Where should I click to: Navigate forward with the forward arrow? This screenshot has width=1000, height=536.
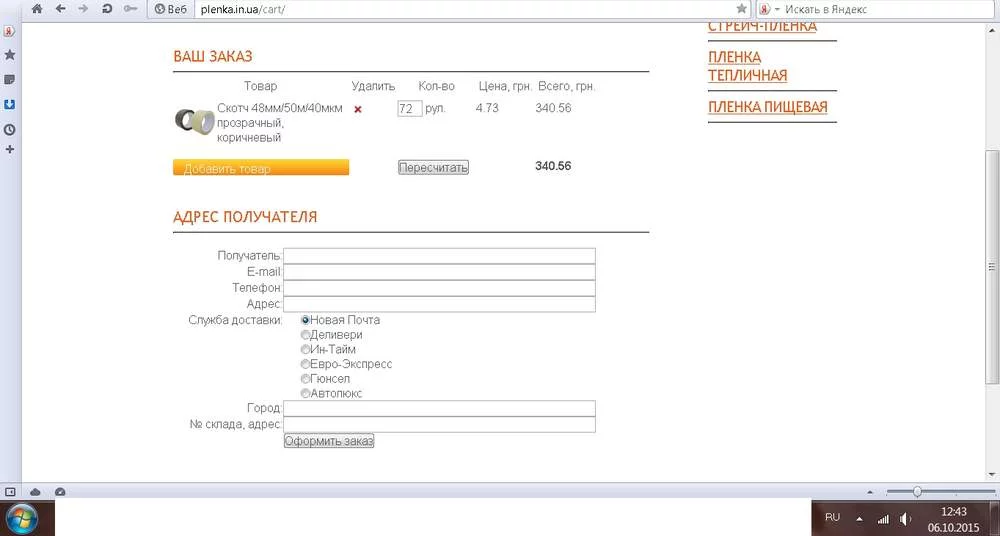pos(83,9)
